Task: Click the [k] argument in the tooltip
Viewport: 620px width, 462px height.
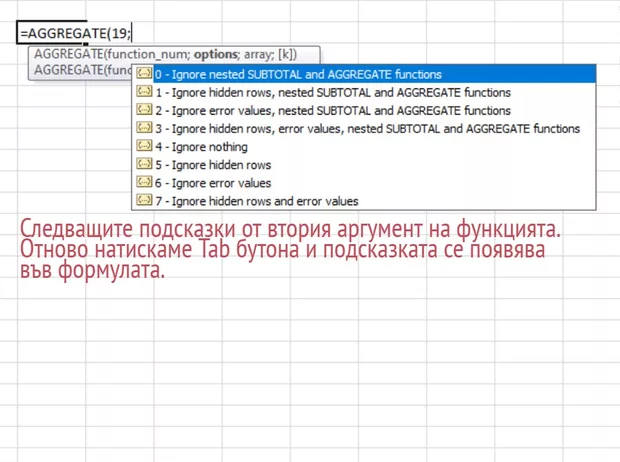Action: [x=285, y=55]
